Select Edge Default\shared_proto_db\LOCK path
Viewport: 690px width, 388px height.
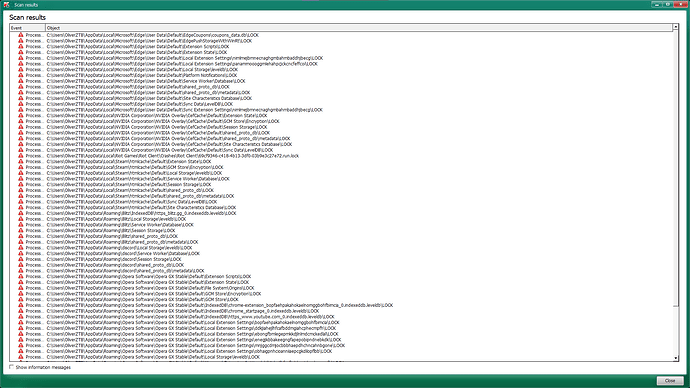[x=138, y=87]
